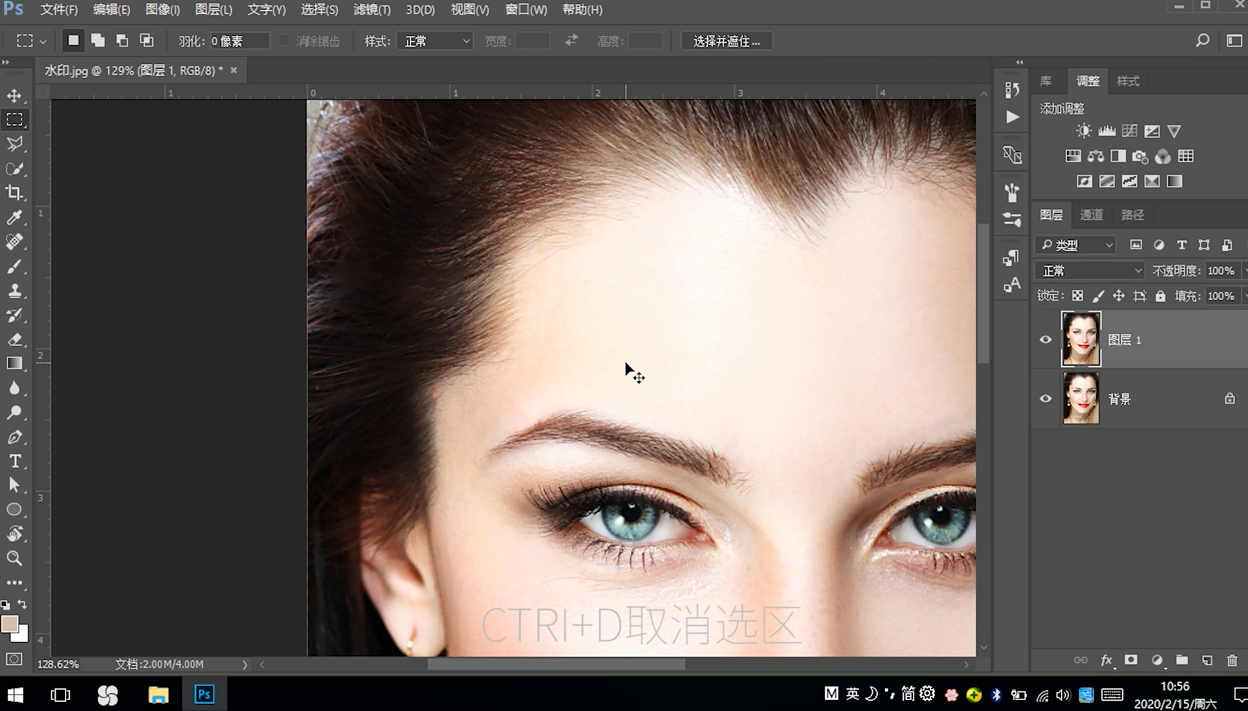Open tool preset picker arrow
This screenshot has height=711, width=1248.
coord(43,42)
